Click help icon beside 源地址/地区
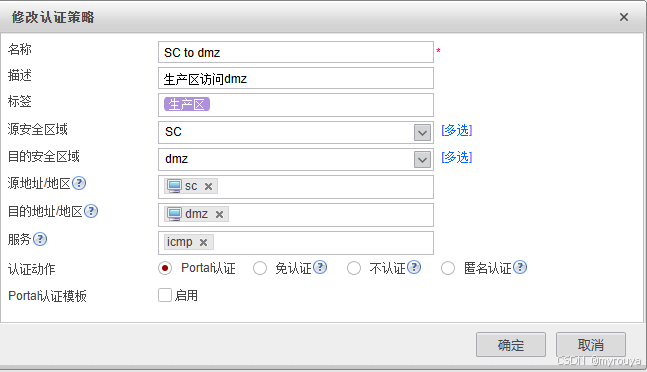The width and height of the screenshot is (647, 372). (79, 183)
